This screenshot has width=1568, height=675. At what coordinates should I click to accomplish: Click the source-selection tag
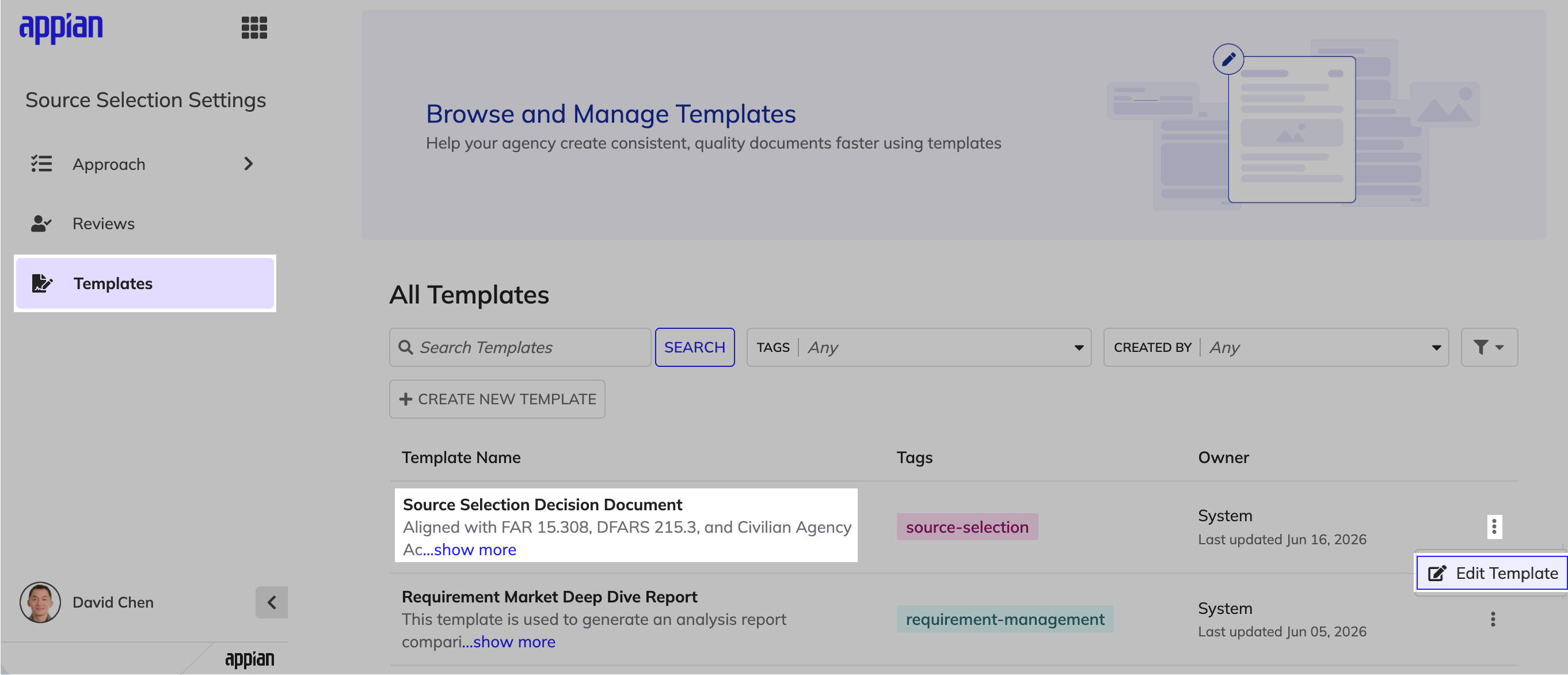pos(967,527)
